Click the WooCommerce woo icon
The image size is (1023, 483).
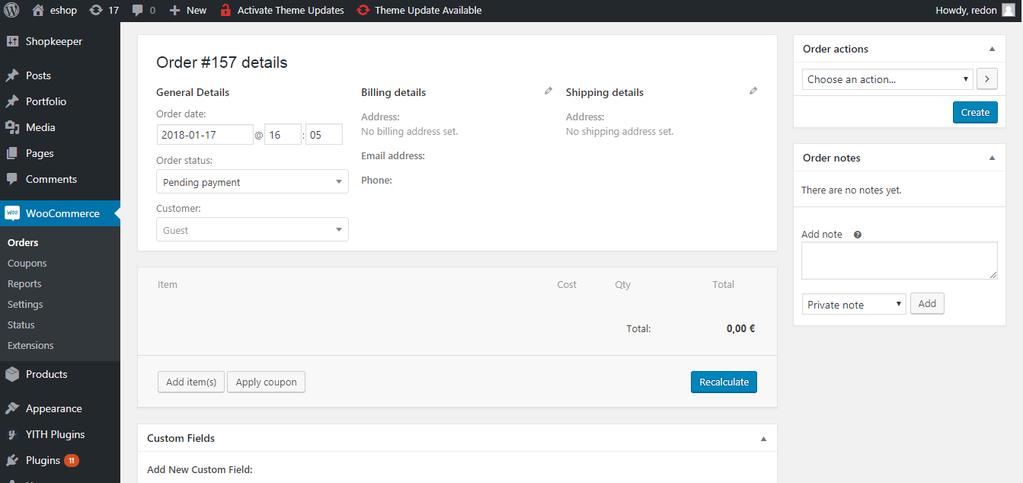(x=12, y=213)
